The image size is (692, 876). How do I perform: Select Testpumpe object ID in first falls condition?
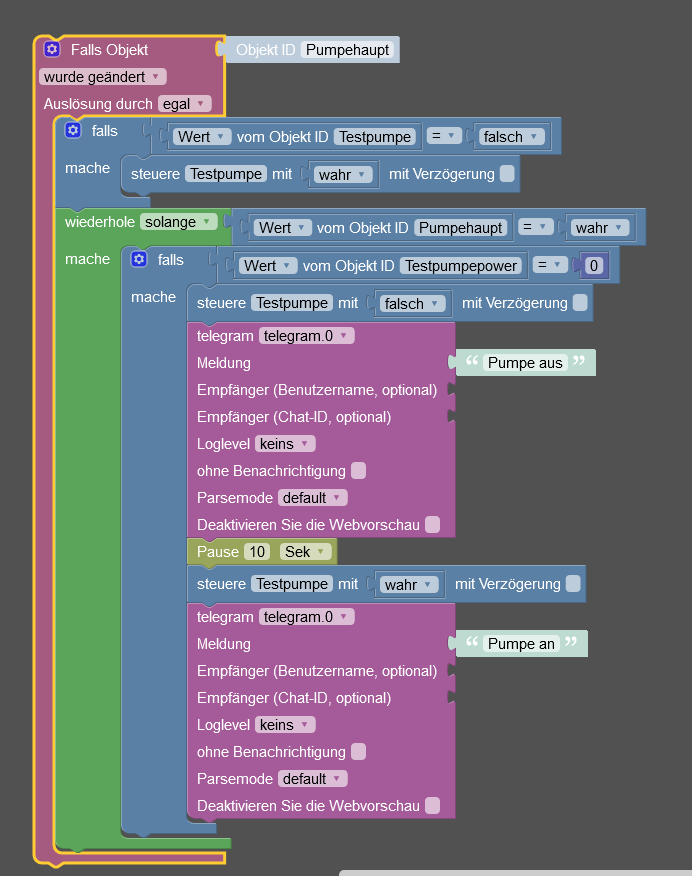tap(375, 137)
